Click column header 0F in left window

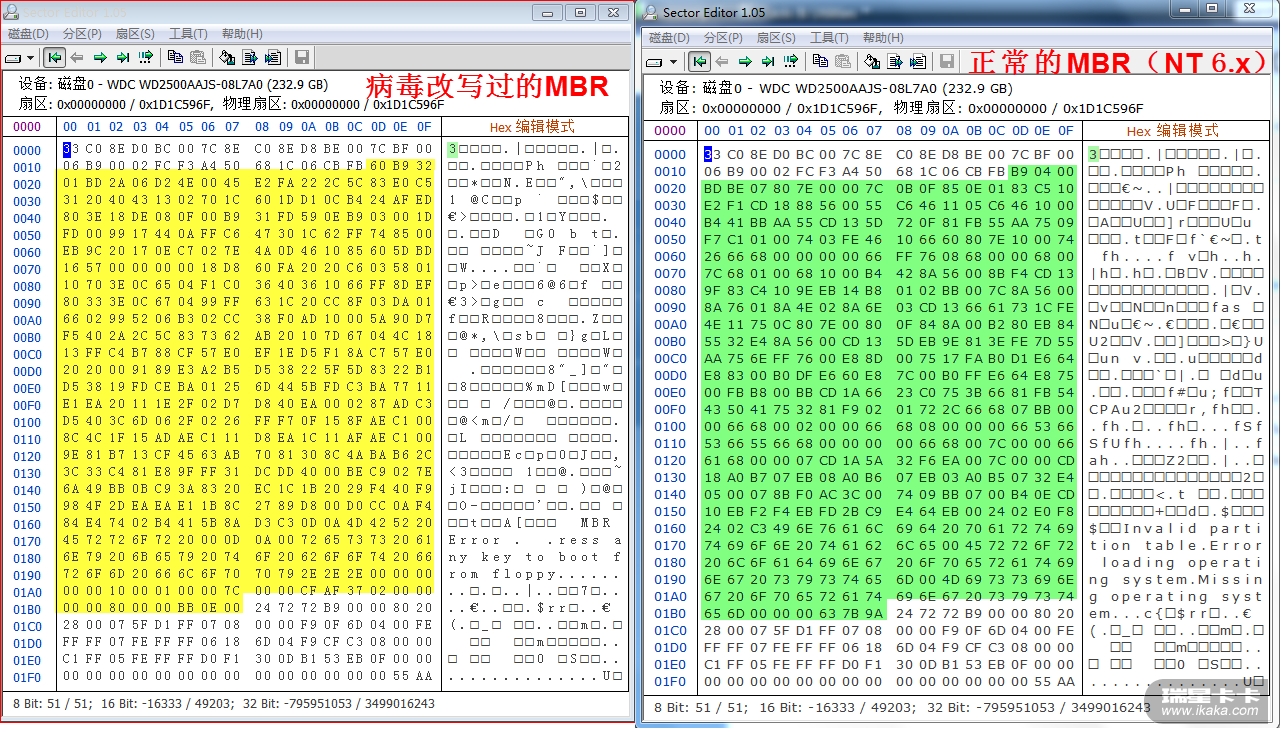point(424,127)
